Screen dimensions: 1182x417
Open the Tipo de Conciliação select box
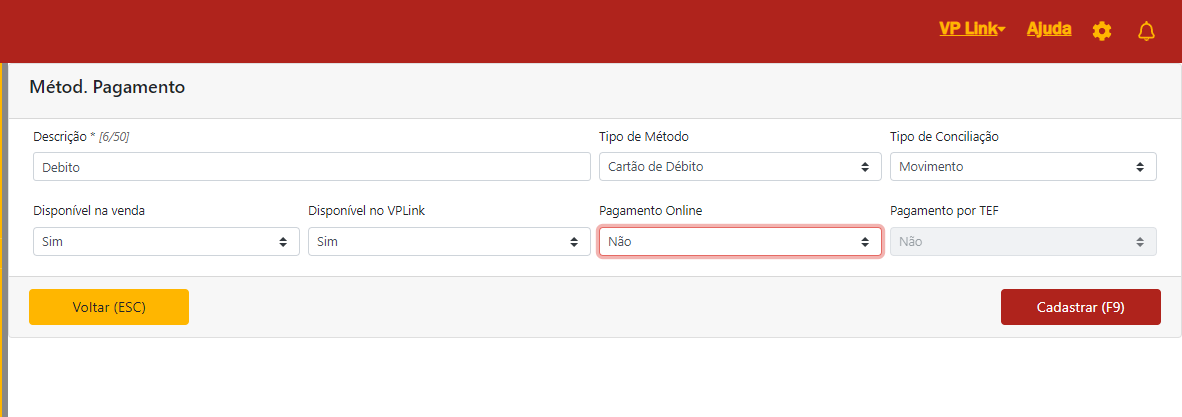click(x=1022, y=167)
